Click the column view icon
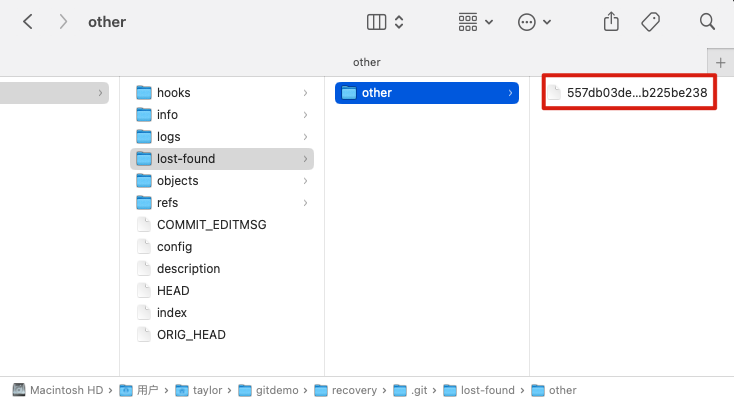734x403 pixels. (x=376, y=22)
